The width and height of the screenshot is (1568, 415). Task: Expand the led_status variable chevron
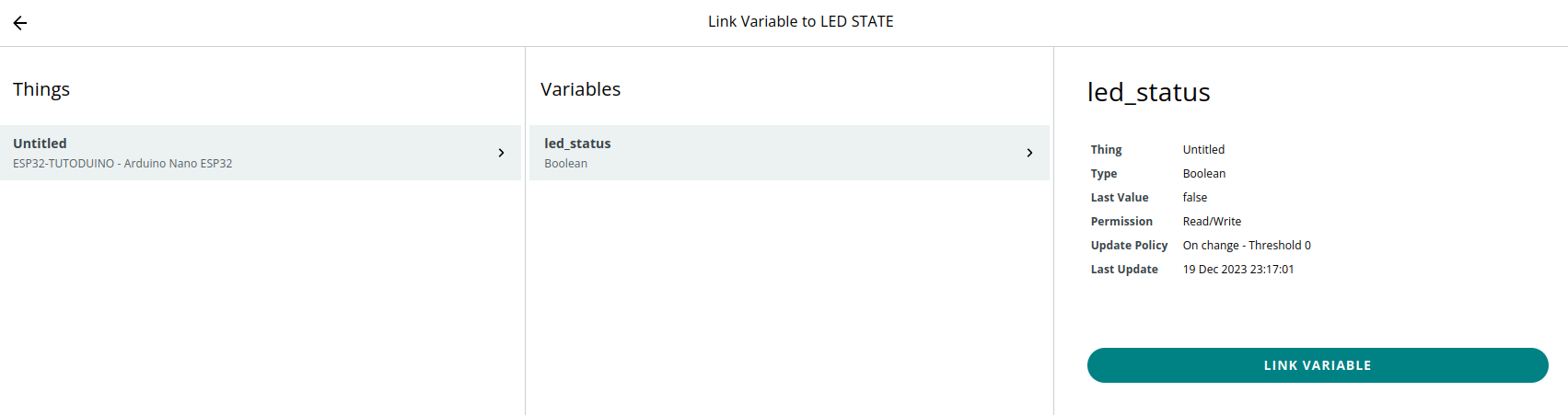pos(1029,153)
